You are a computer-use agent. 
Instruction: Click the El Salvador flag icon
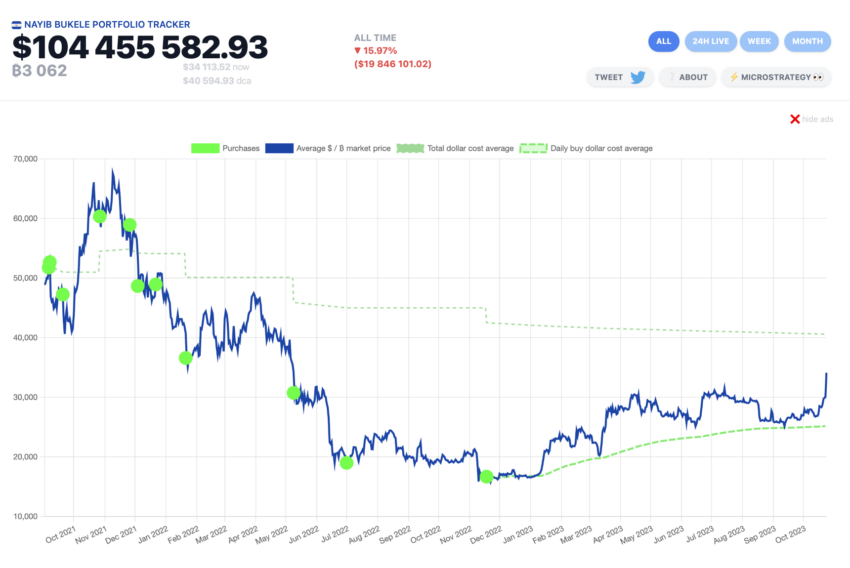click(x=16, y=24)
